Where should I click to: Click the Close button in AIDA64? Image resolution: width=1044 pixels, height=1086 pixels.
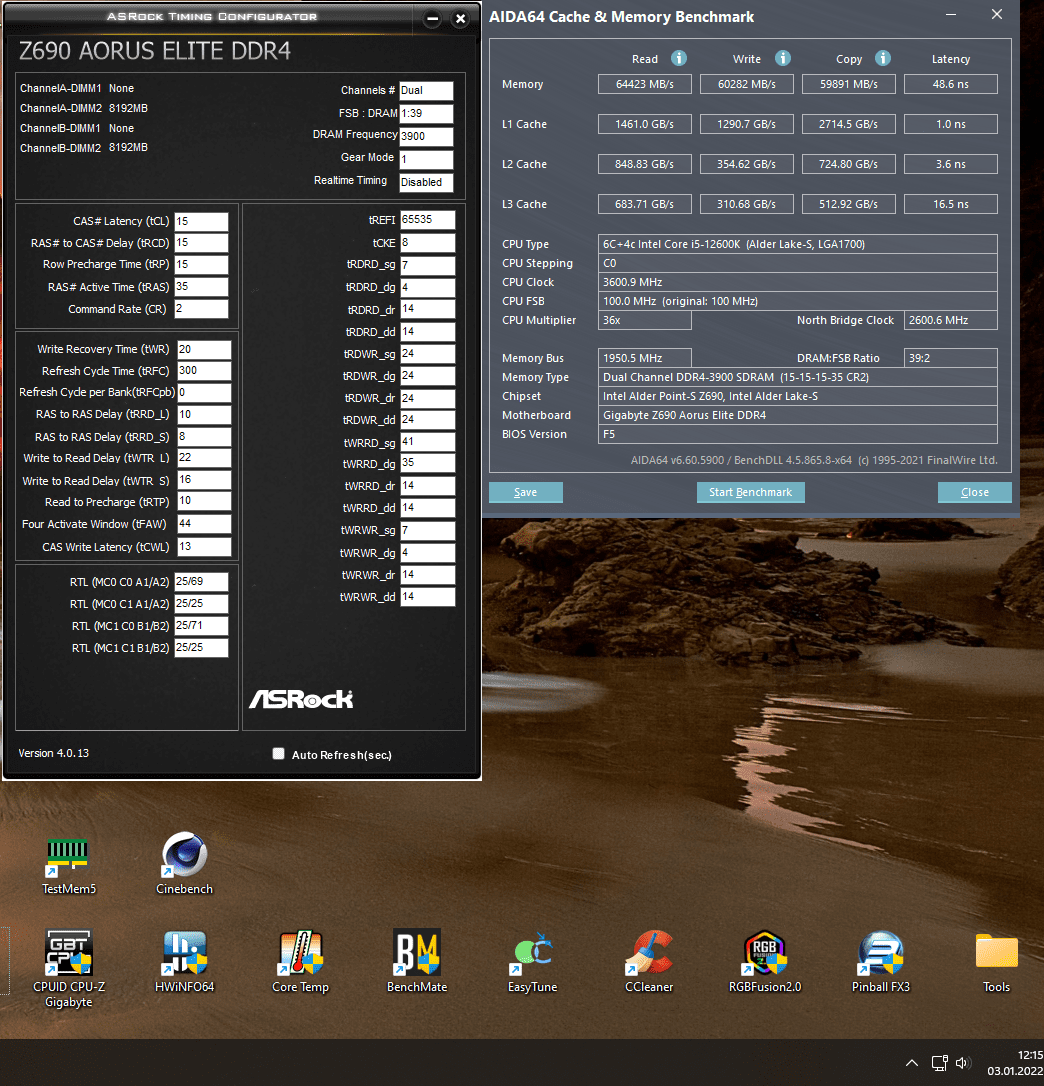pos(975,492)
